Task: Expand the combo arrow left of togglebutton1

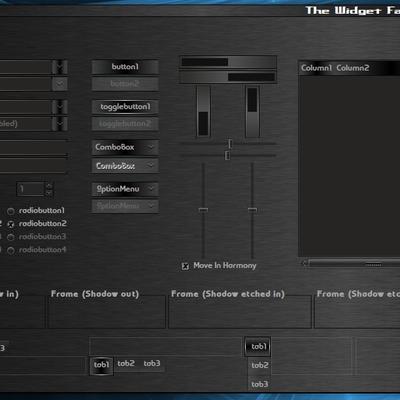Action: [x=60, y=107]
